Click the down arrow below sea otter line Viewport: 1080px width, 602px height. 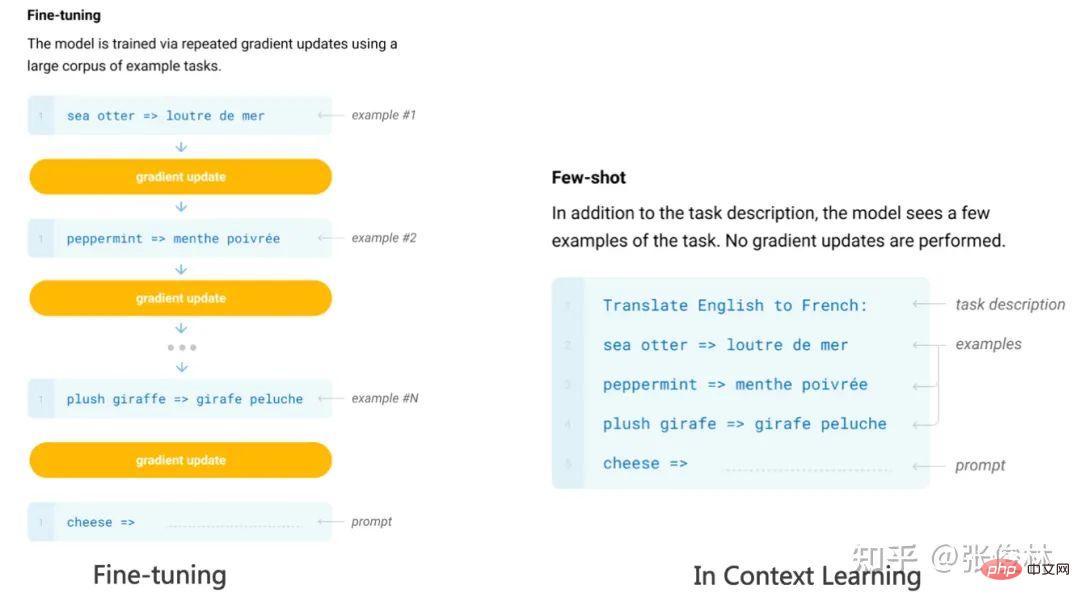point(181,146)
